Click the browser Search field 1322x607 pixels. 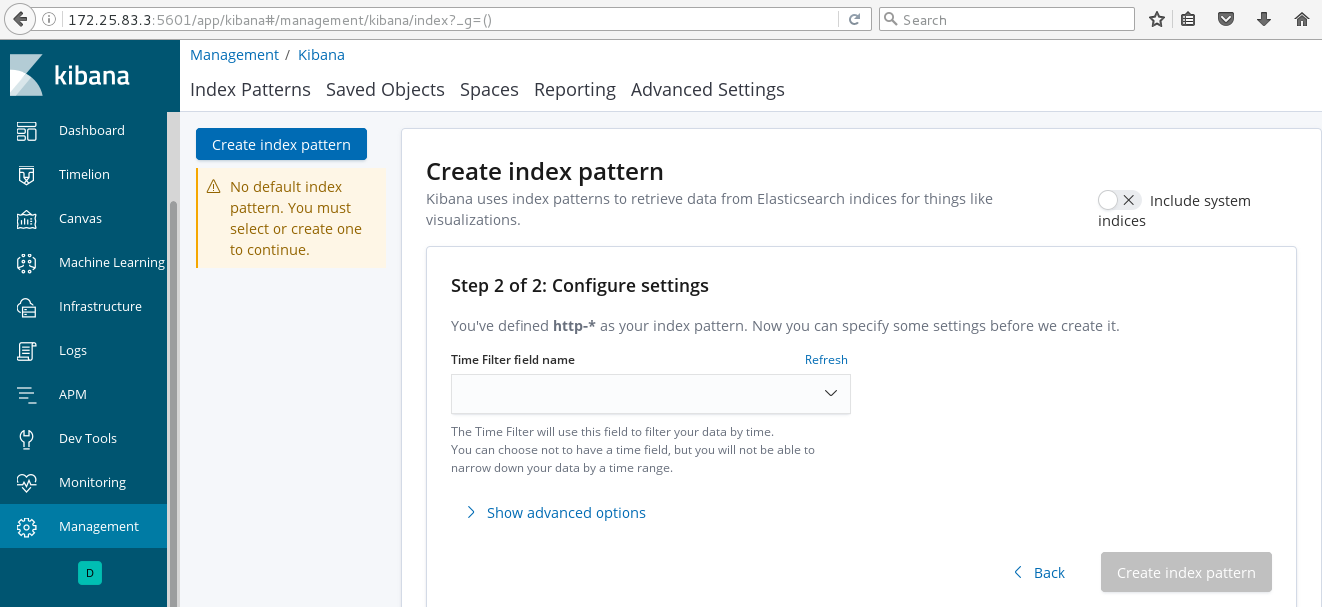(x=1006, y=19)
